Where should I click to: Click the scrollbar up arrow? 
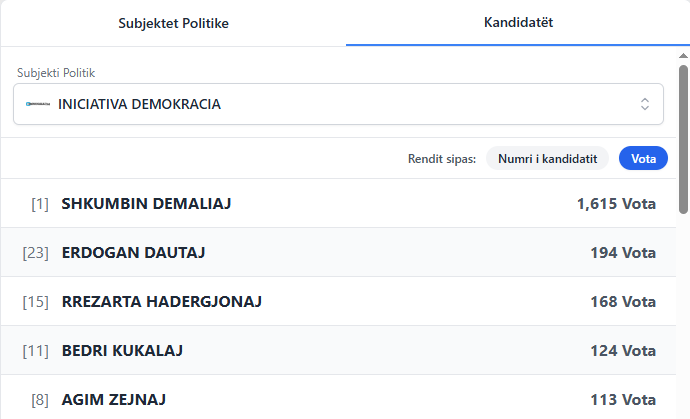coord(684,55)
